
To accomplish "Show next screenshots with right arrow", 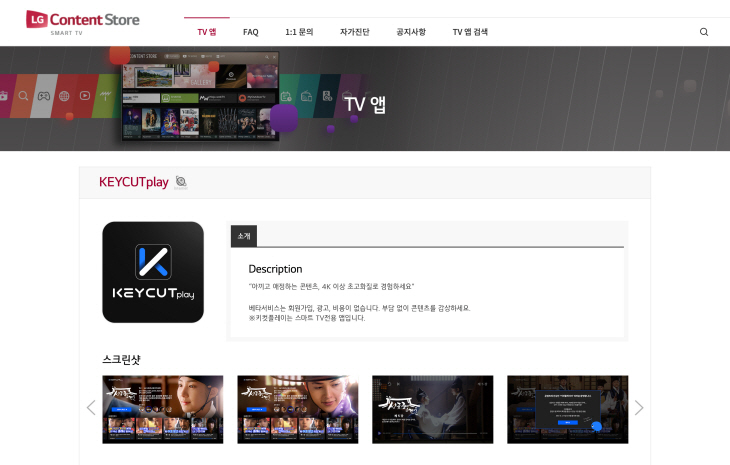I will (x=639, y=408).
